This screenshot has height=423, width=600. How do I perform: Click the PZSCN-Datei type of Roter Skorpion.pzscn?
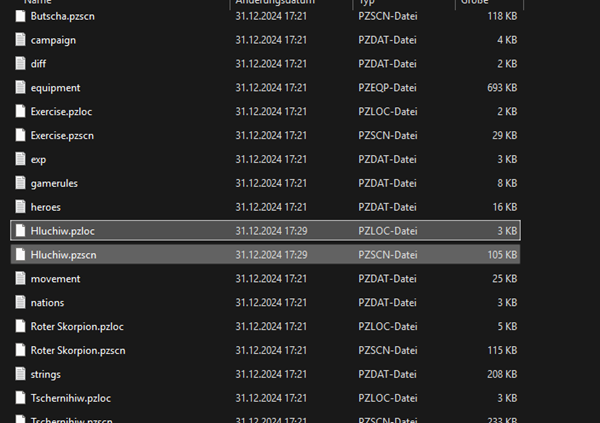[388, 350]
